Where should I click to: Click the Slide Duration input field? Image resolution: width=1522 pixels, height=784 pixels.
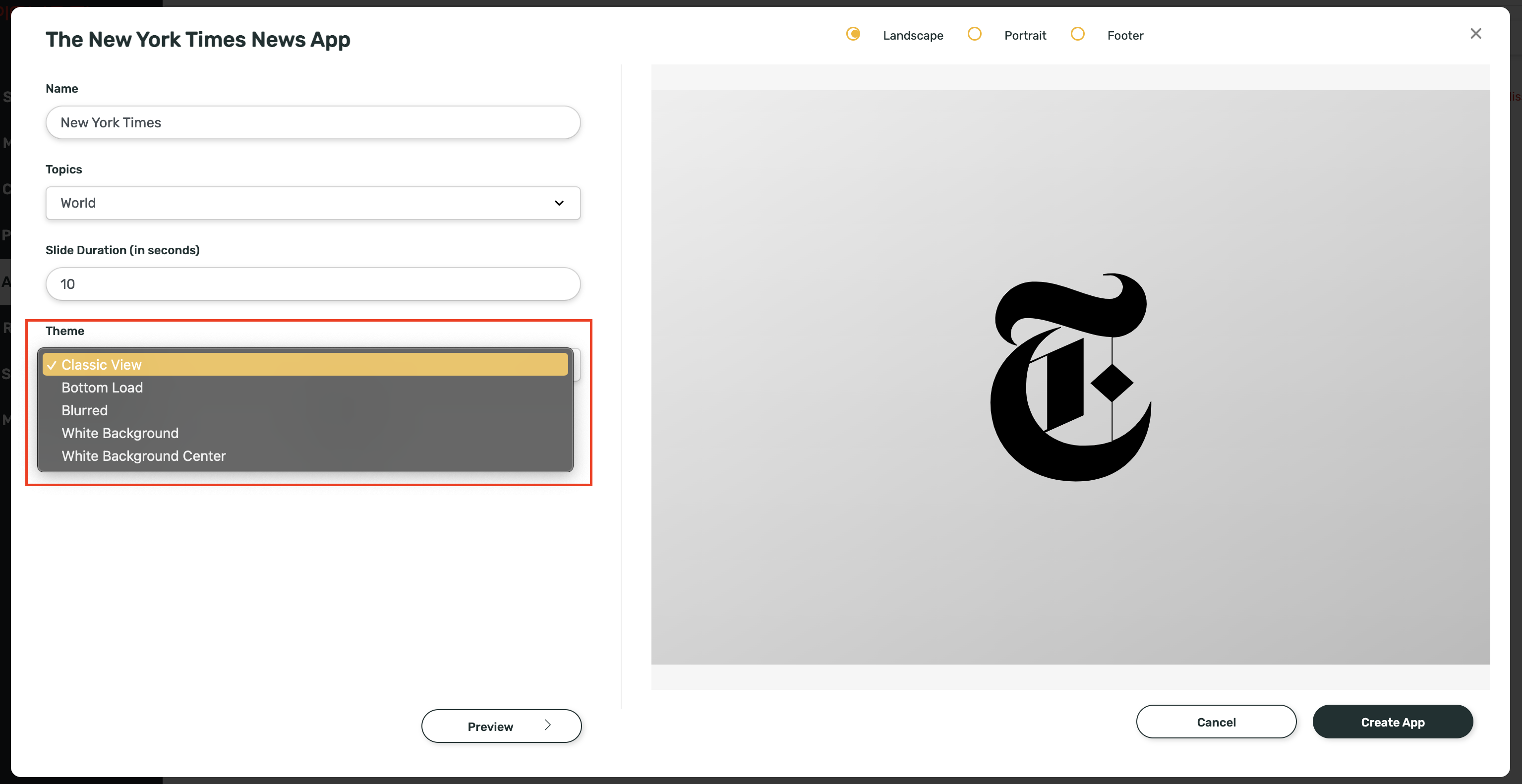click(x=313, y=284)
